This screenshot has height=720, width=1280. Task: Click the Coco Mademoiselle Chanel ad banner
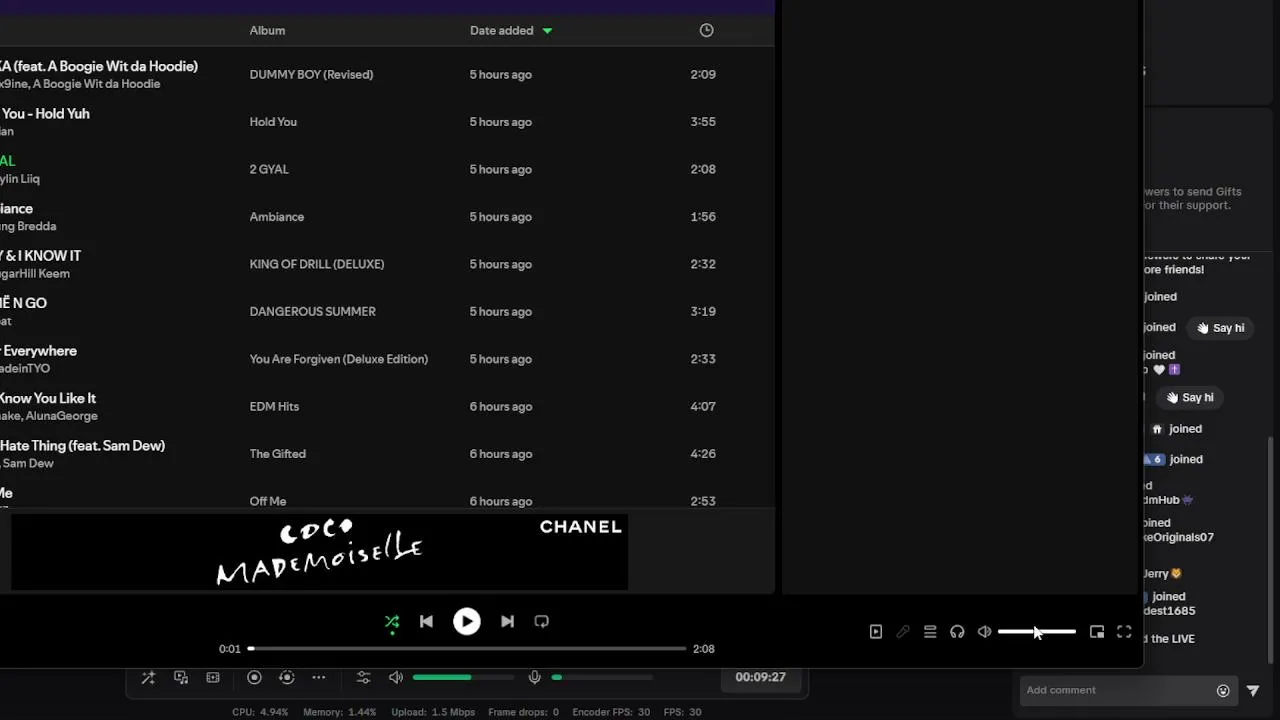[x=319, y=552]
